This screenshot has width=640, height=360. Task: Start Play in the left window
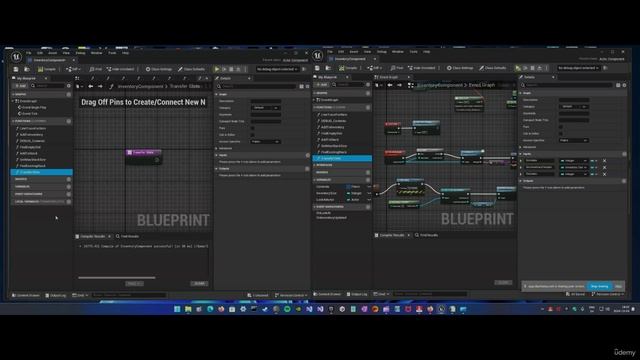[217, 69]
